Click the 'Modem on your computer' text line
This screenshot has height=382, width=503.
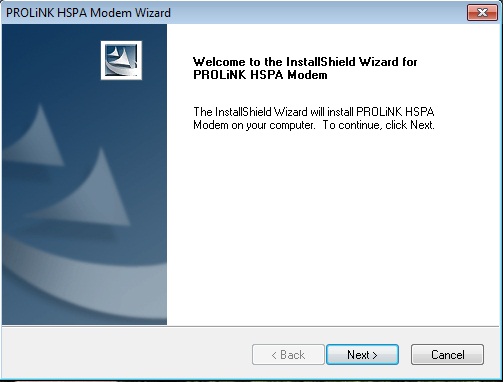click(x=254, y=125)
